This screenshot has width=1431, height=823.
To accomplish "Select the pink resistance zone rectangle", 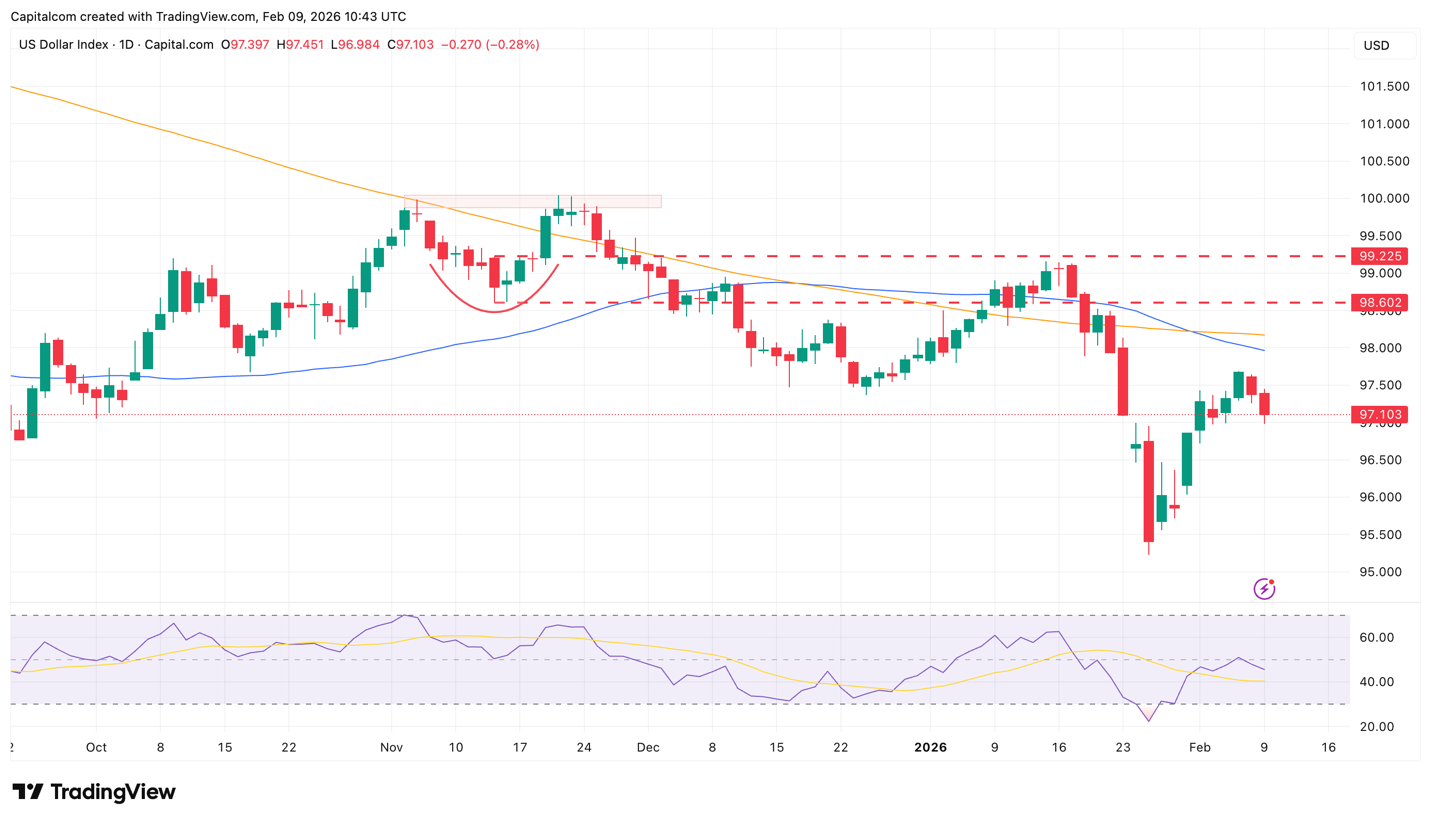I will (532, 201).
